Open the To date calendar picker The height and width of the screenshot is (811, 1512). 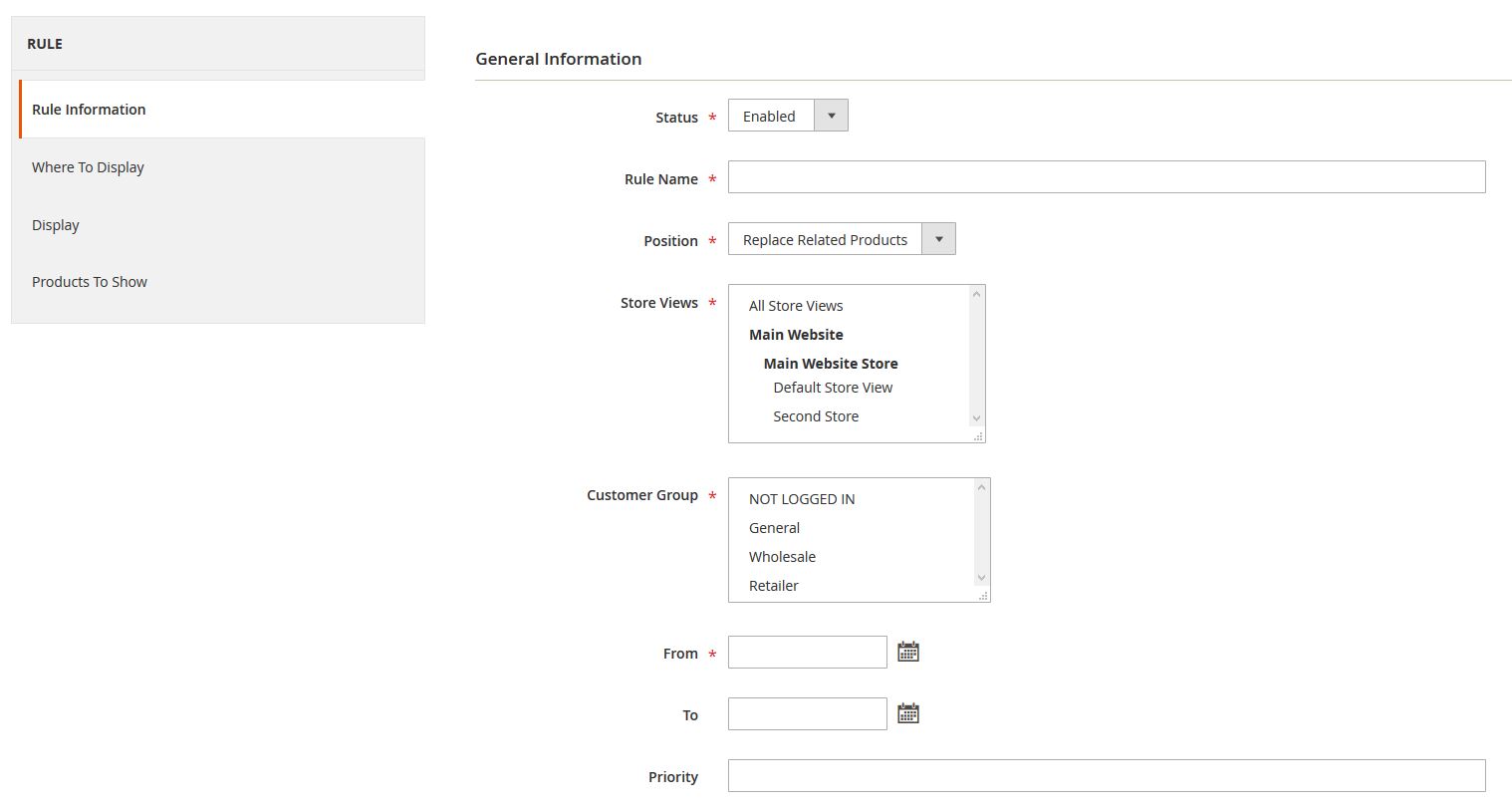click(x=907, y=714)
